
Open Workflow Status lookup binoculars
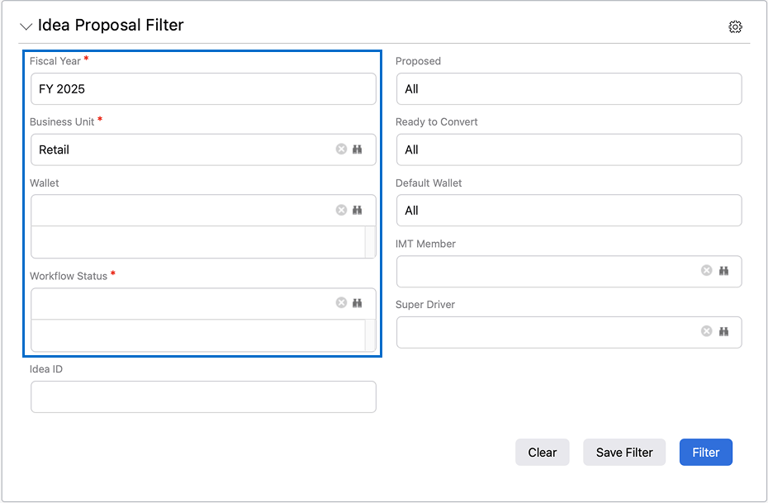(357, 302)
